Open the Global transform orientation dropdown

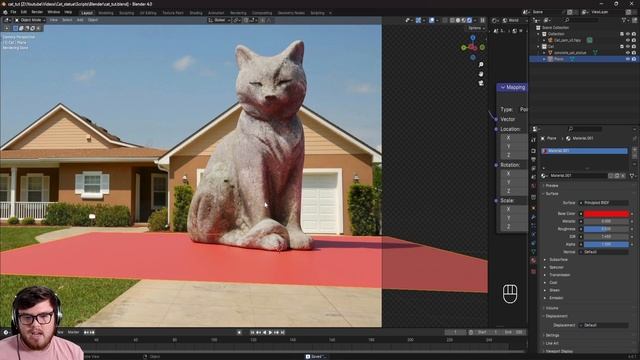click(219, 20)
